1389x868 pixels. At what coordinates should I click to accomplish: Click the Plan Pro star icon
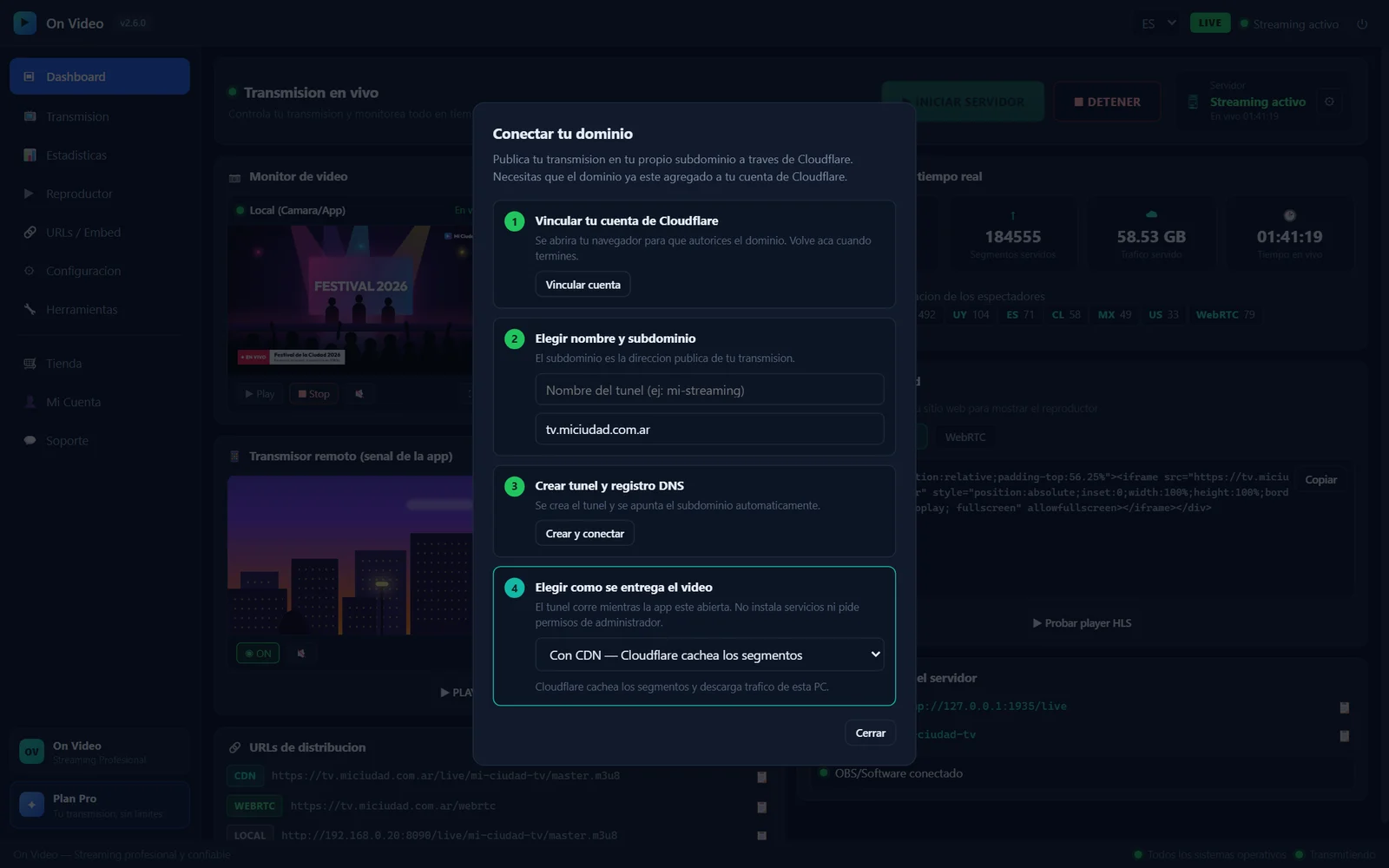(32, 805)
